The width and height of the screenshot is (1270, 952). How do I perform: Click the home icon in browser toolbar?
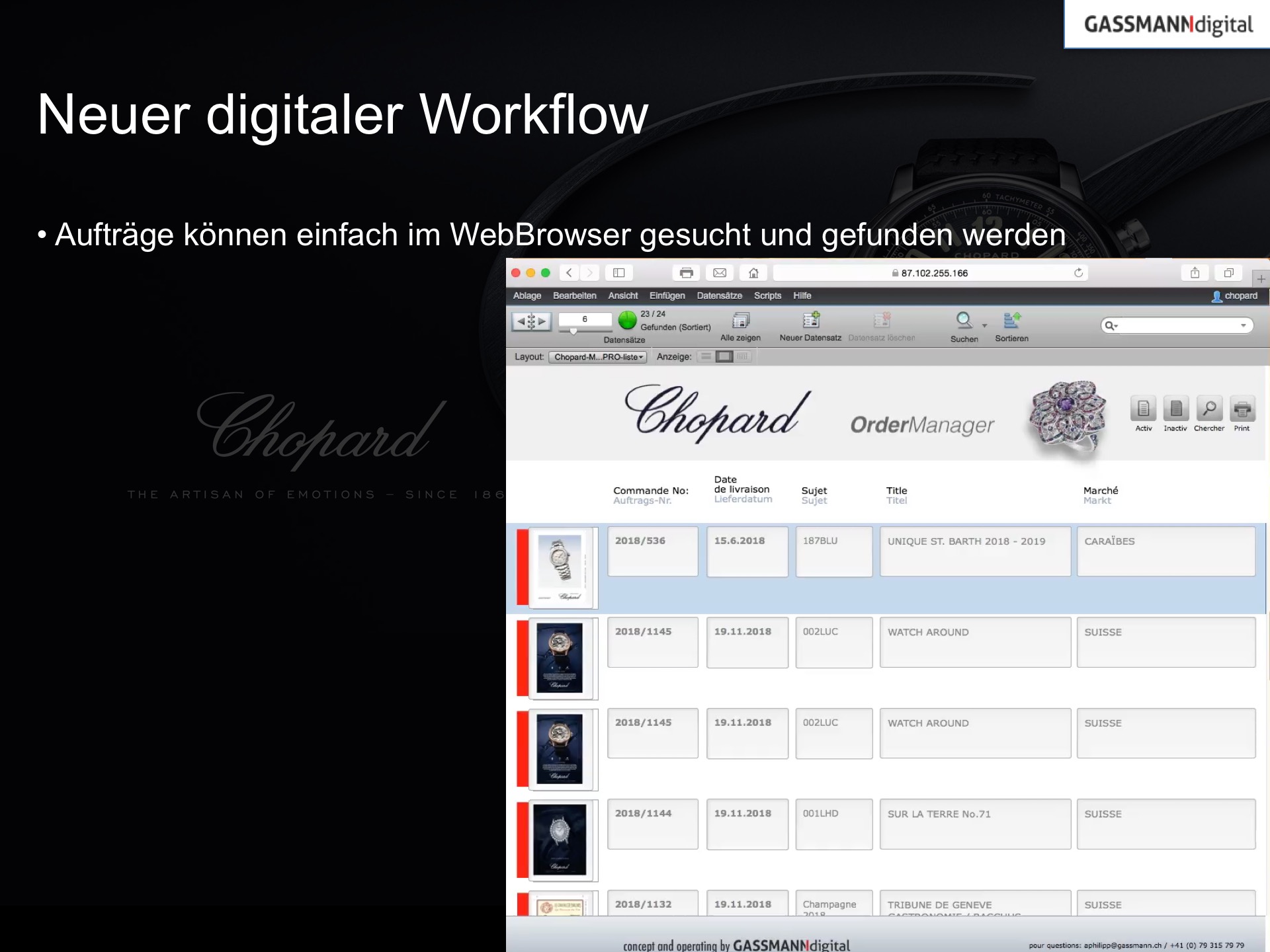pos(753,272)
